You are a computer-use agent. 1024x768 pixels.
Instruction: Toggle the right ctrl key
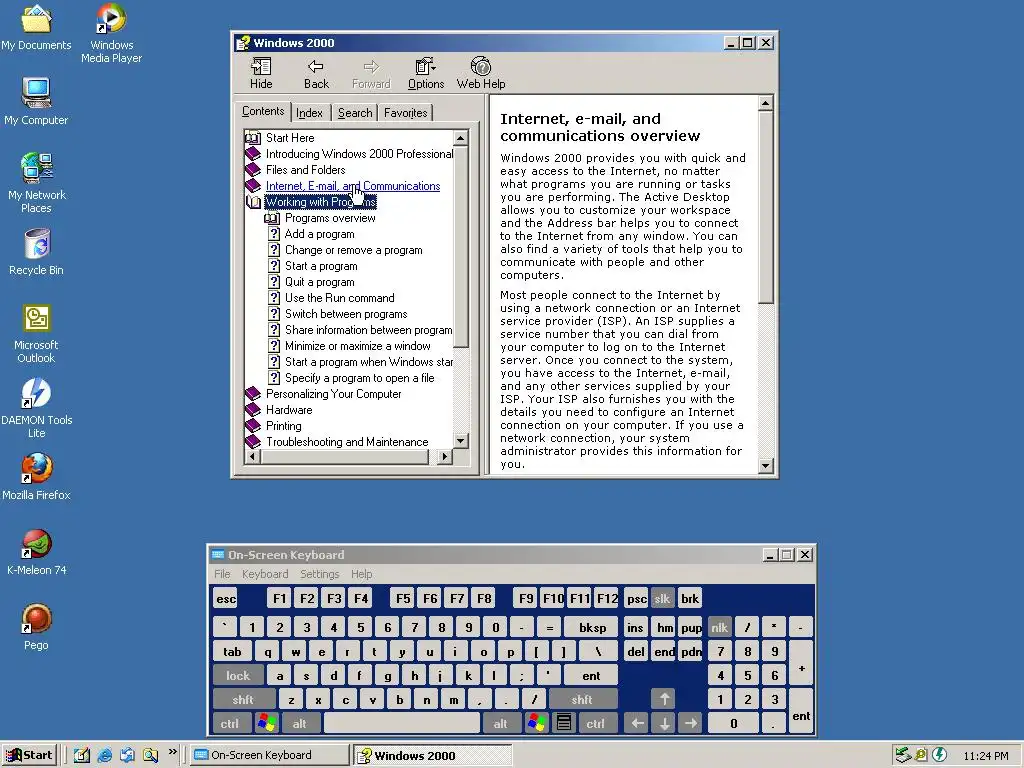[596, 724]
